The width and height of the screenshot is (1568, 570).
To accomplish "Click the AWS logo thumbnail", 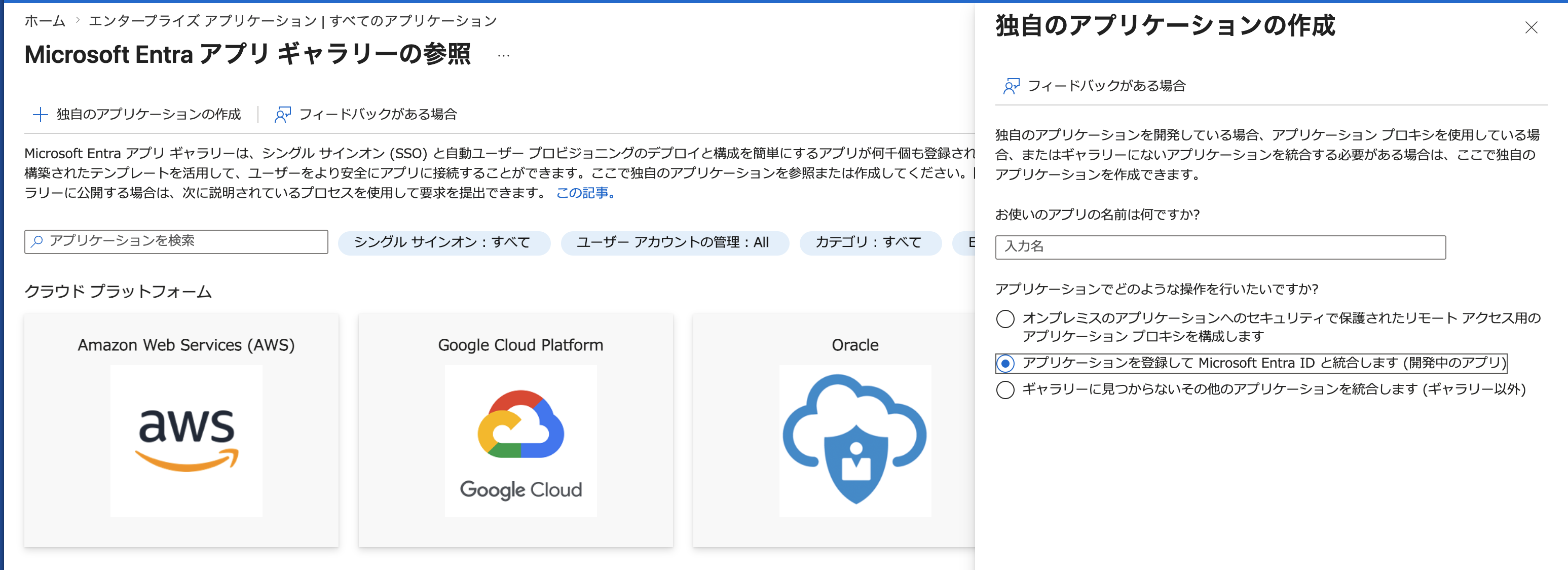I will (x=186, y=441).
